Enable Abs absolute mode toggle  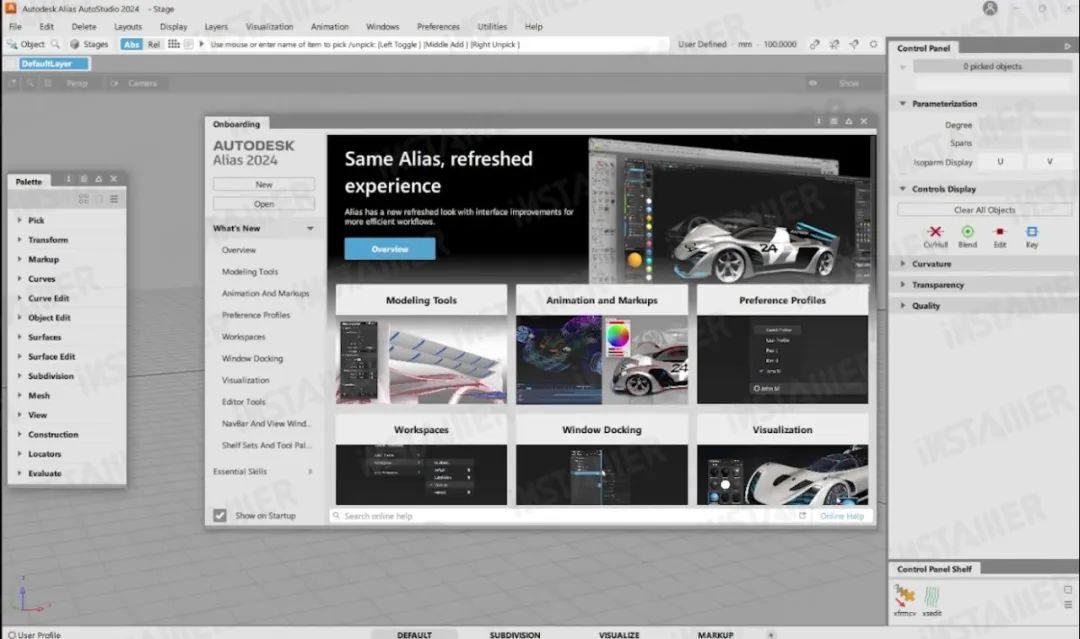tap(131, 44)
